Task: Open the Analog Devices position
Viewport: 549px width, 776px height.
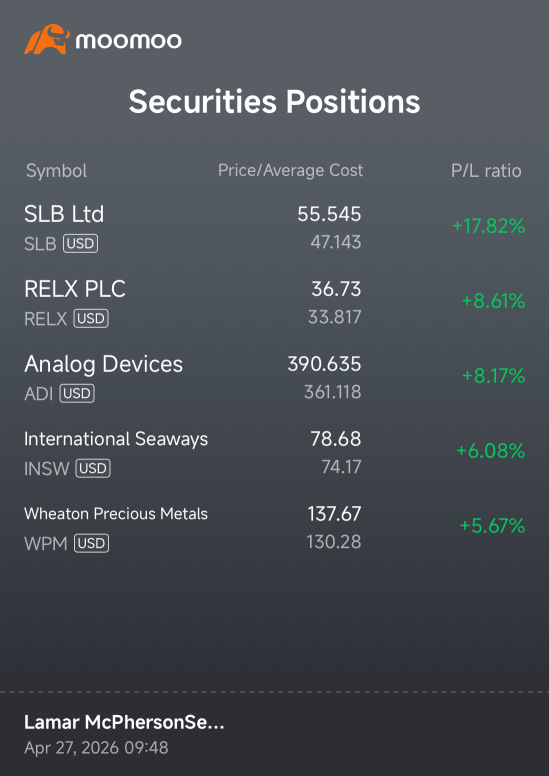Action: click(x=274, y=378)
